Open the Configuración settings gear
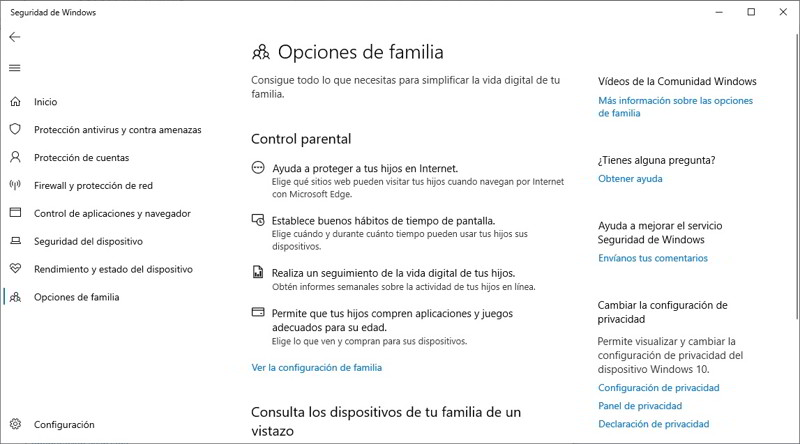800x444 pixels. (x=15, y=424)
